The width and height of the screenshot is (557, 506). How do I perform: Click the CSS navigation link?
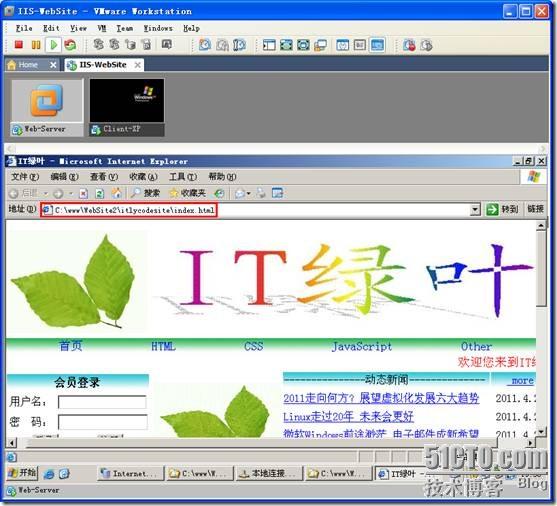254,346
